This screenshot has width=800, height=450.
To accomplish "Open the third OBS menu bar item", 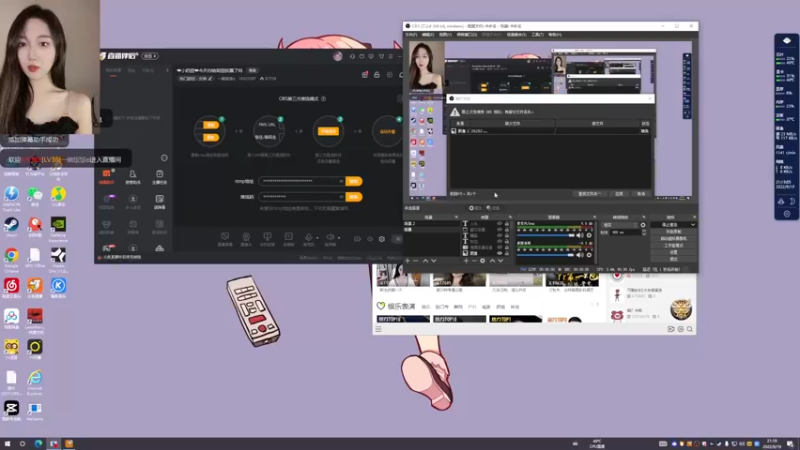I will pyautogui.click(x=445, y=35).
